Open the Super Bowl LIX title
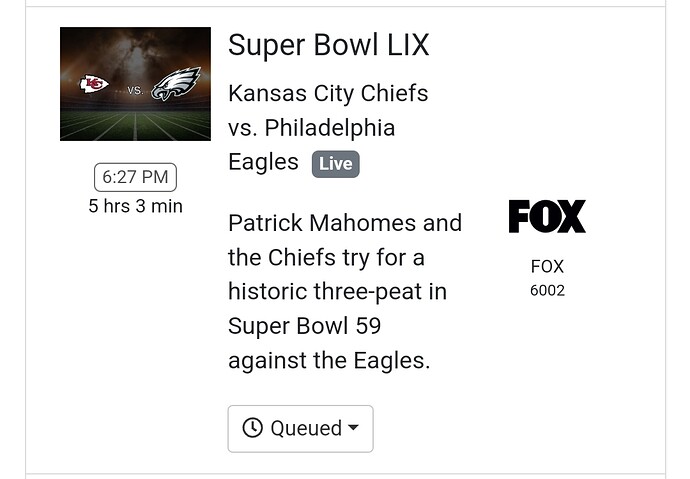Image resolution: width=690 pixels, height=479 pixels. 328,45
